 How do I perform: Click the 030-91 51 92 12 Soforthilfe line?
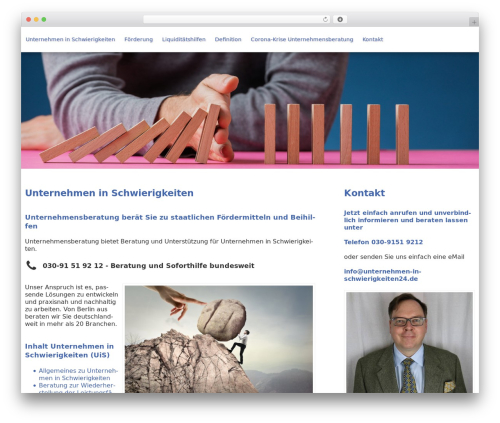[148, 266]
